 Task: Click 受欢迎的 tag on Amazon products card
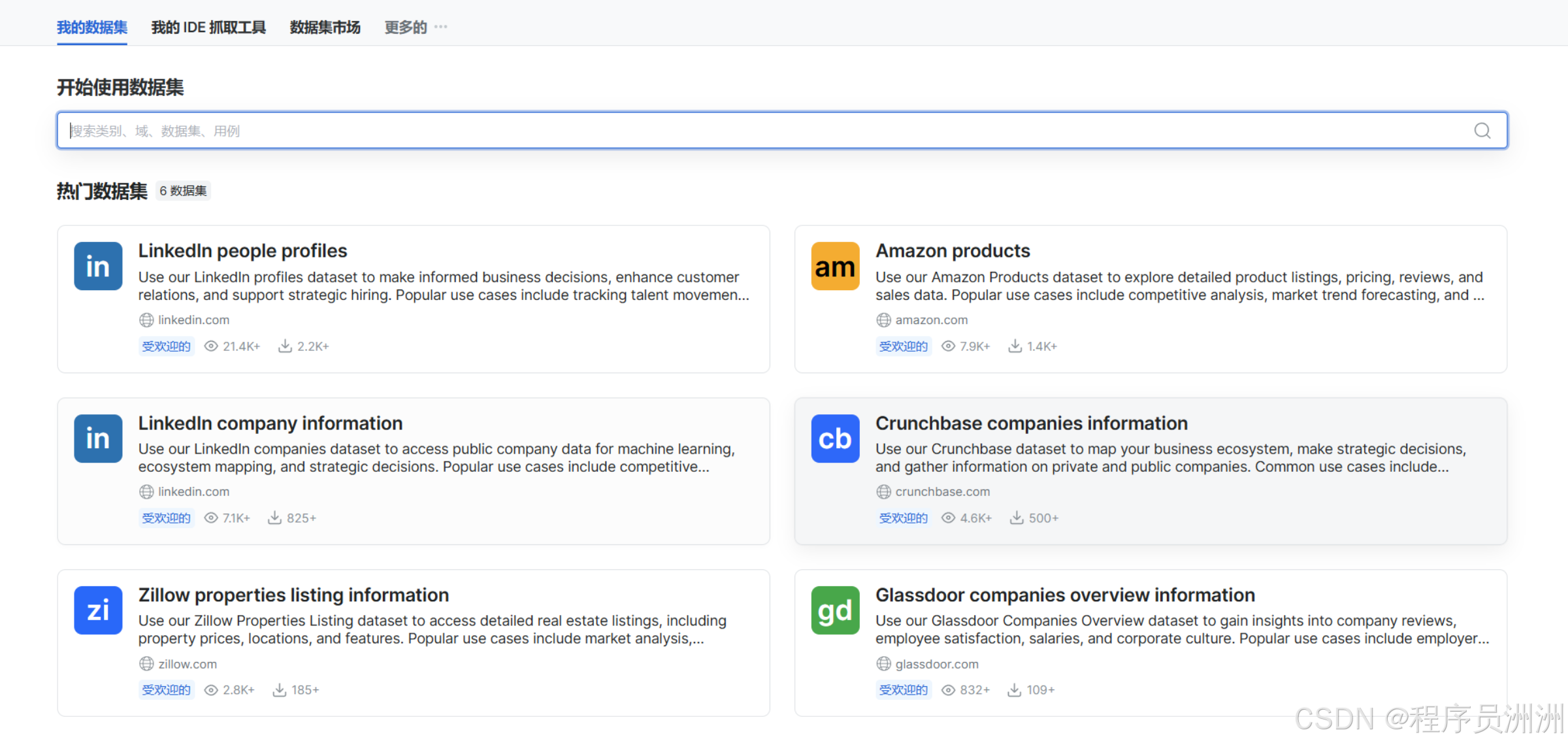pos(903,346)
